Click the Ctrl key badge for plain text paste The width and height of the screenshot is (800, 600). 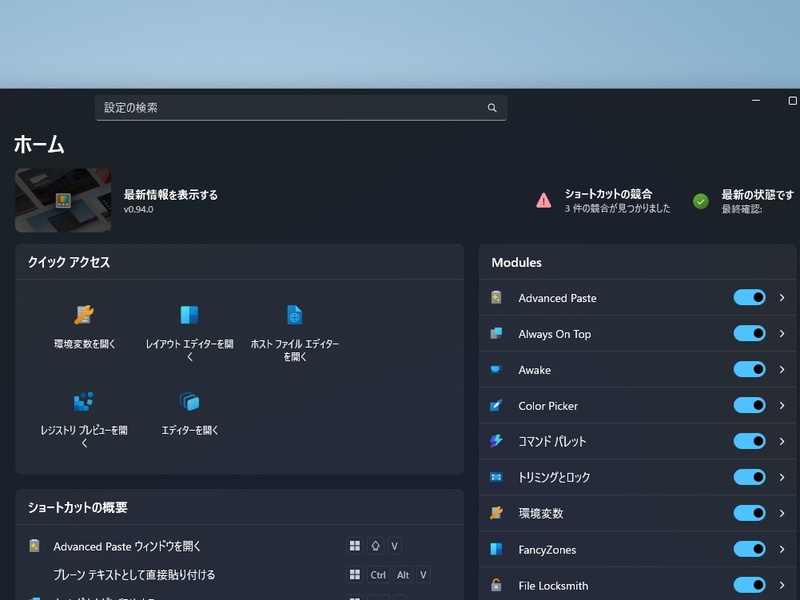click(378, 575)
